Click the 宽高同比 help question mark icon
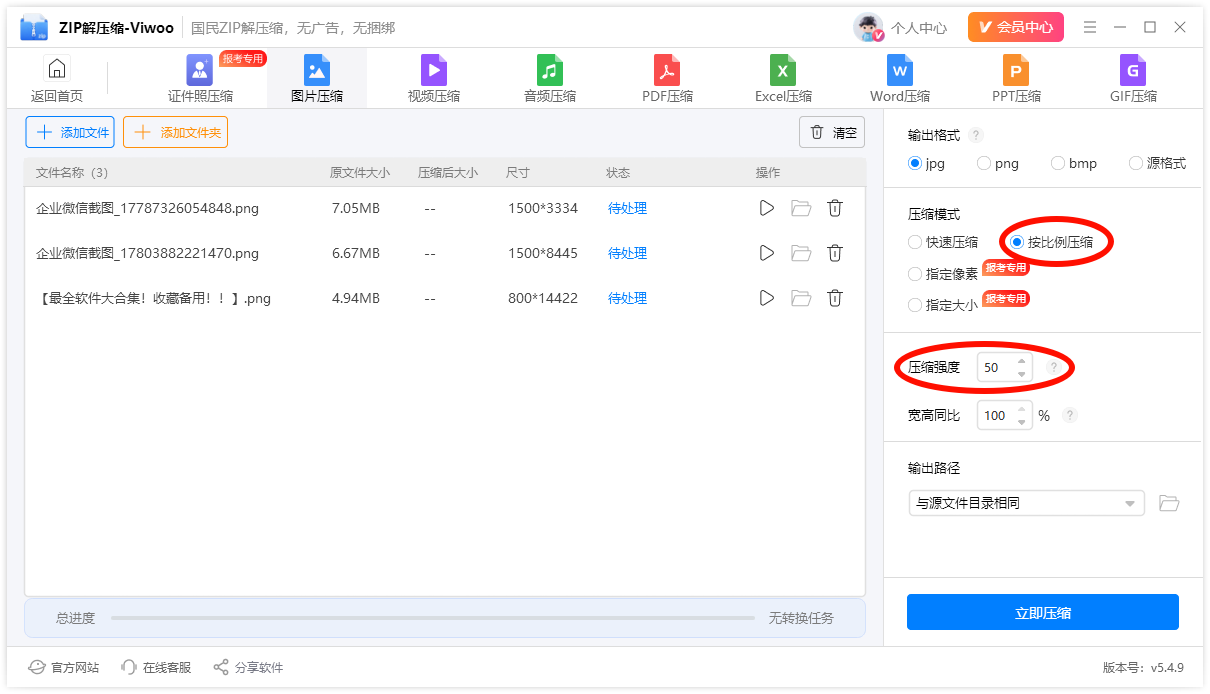Screen dimensions: 1210x694 point(1070,415)
